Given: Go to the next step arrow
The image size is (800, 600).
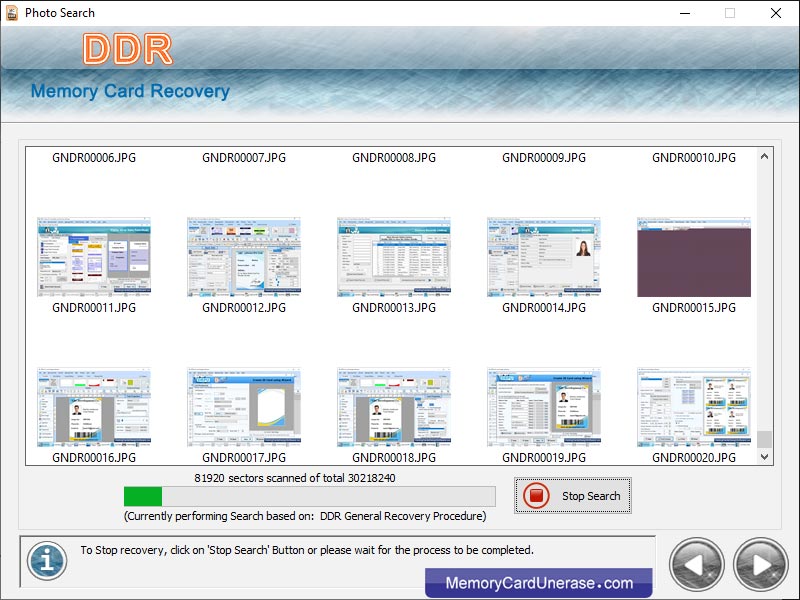Looking at the screenshot, I should coord(761,565).
